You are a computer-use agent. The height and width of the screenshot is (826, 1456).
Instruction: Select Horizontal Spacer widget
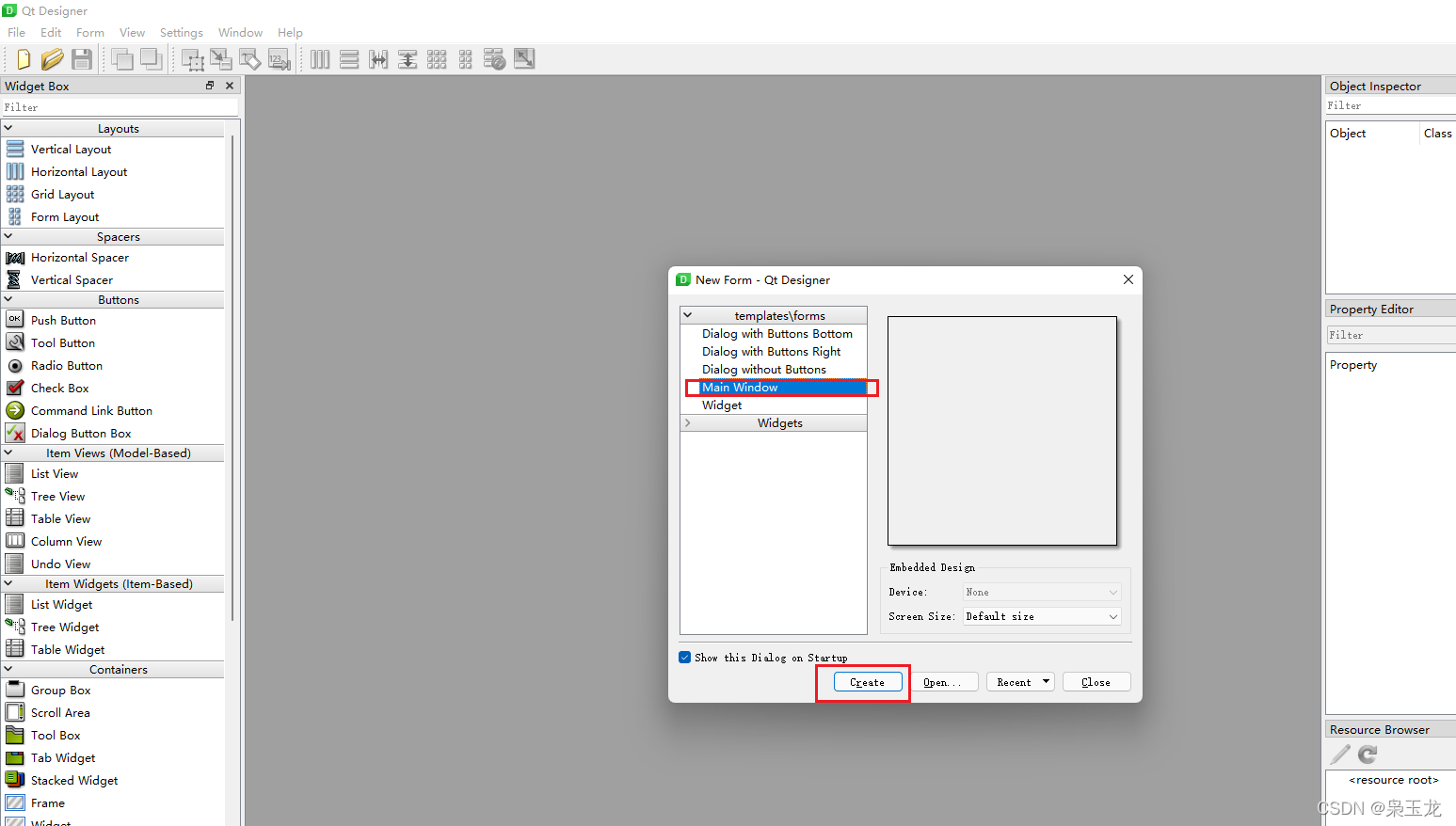tap(80, 258)
